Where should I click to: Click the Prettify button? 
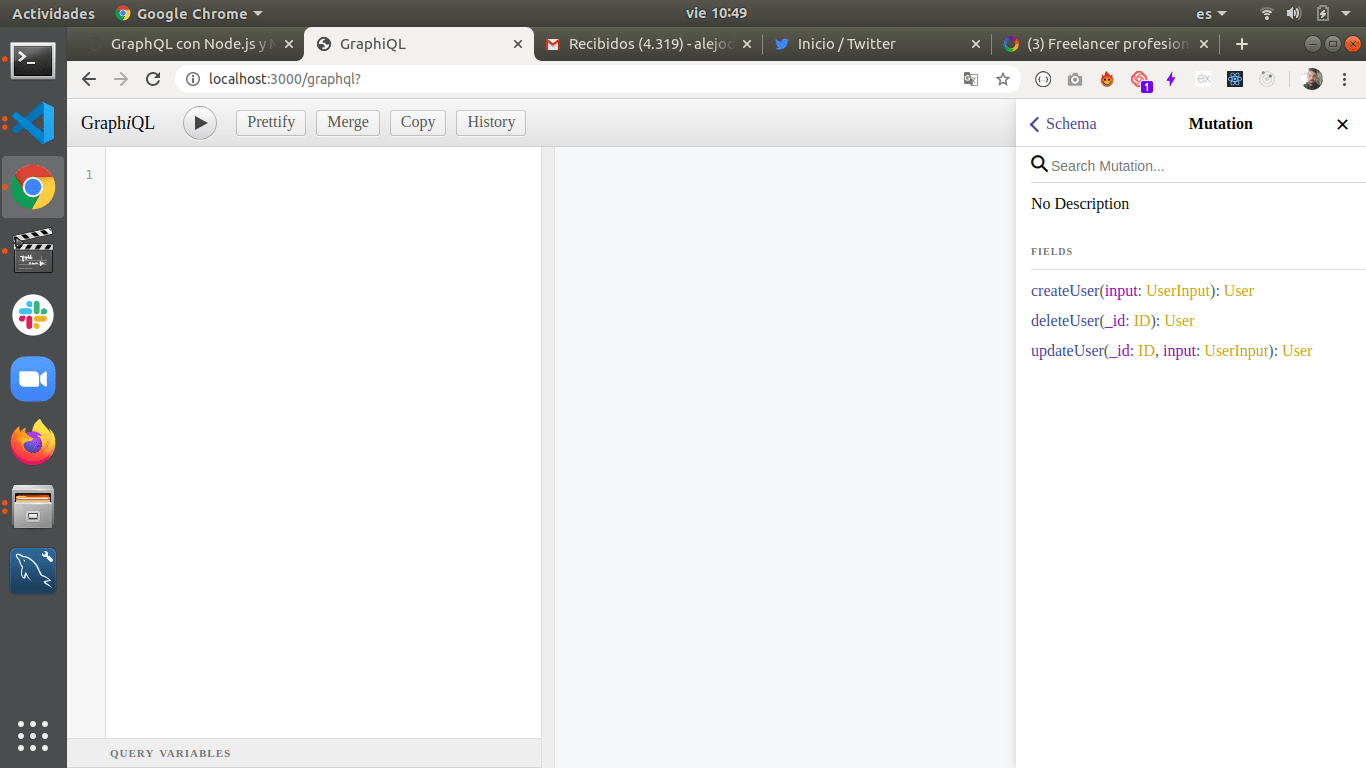point(271,122)
